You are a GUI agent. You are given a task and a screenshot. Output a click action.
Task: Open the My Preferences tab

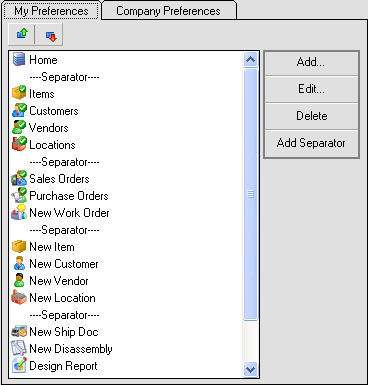[x=51, y=11]
